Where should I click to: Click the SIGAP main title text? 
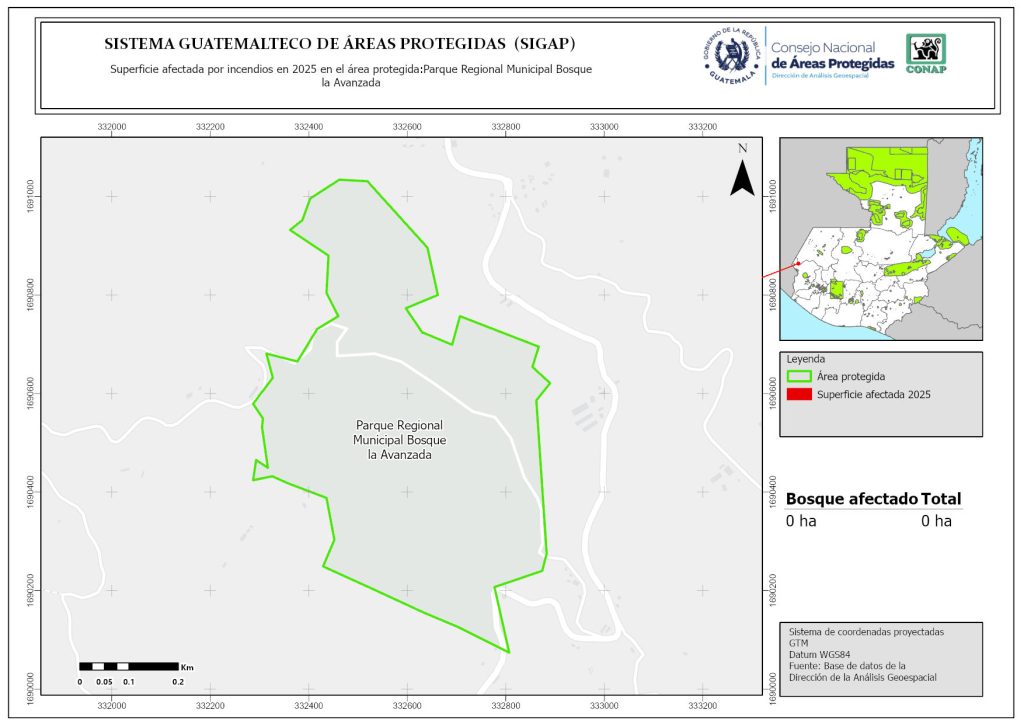pyautogui.click(x=340, y=44)
